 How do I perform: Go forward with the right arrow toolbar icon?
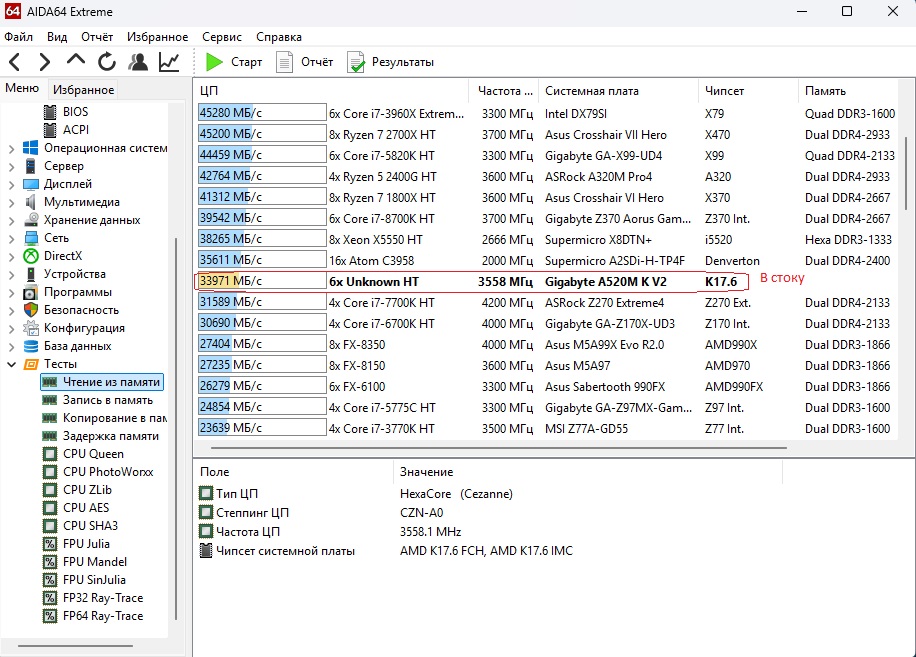[44, 61]
